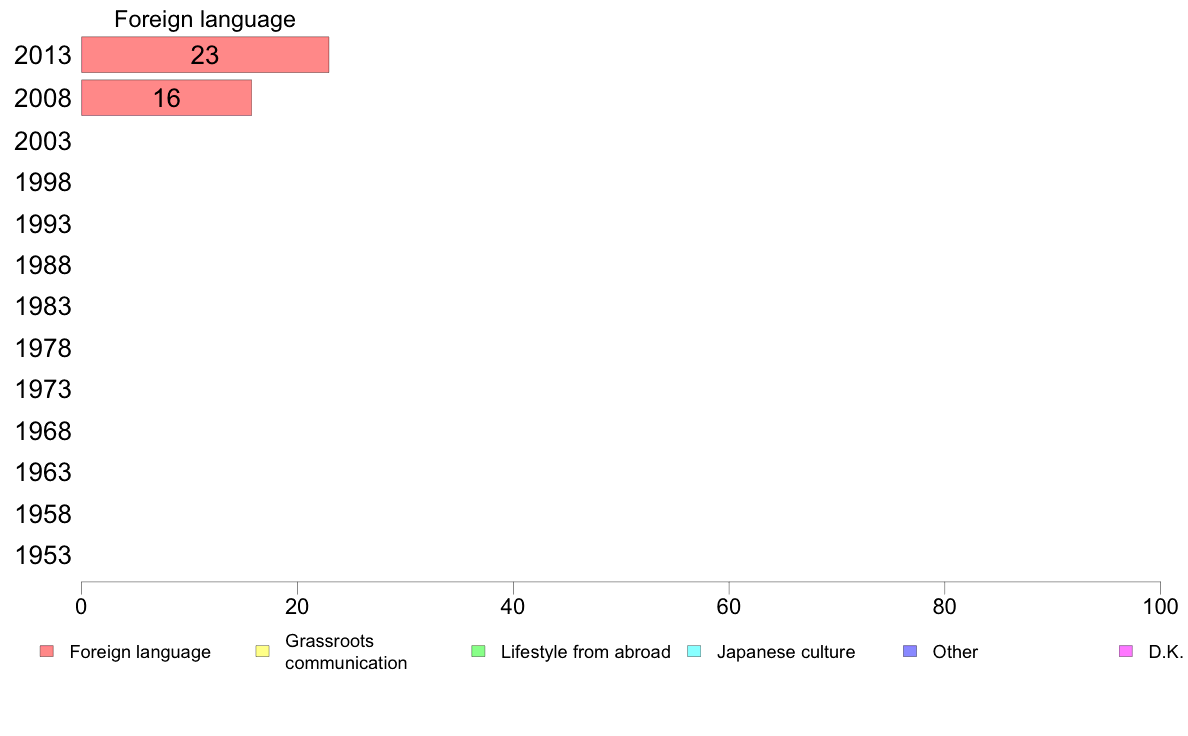Click the Grassroots communication legend text
The width and height of the screenshot is (1188, 736).
tap(346, 652)
